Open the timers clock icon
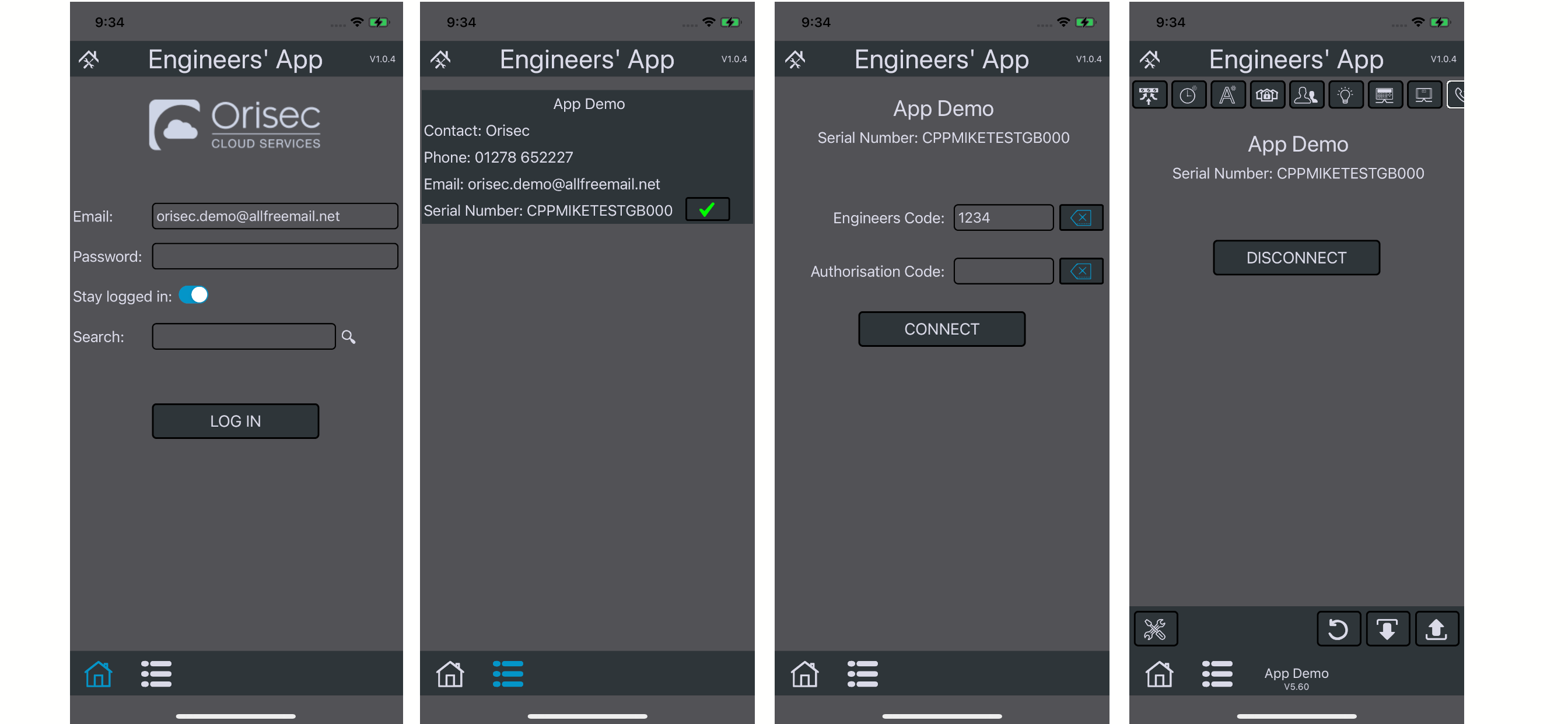Image resolution: width=1568 pixels, height=724 pixels. (x=1188, y=95)
